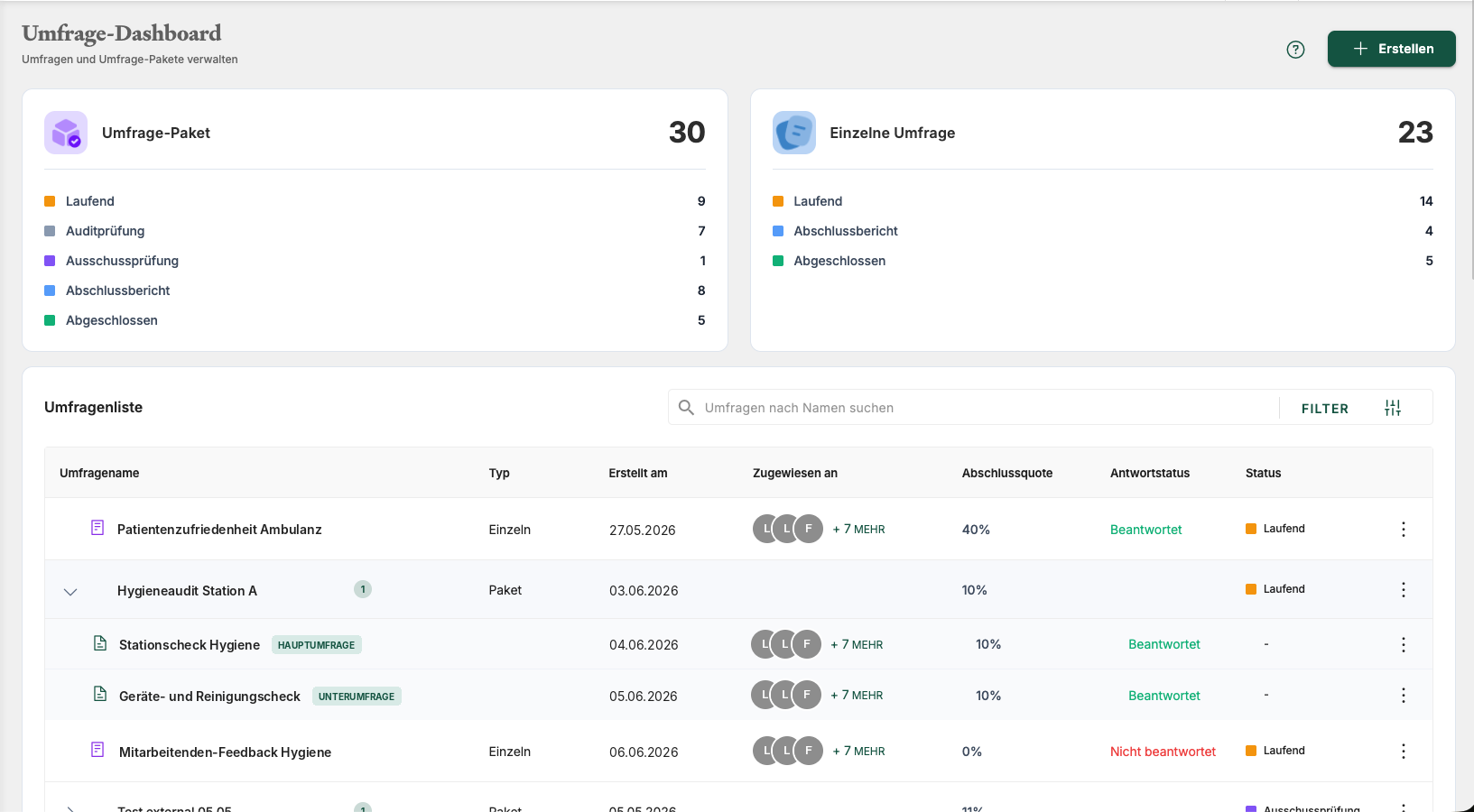Open the survey Stationscheck Hygiene
This screenshot has width=1474, height=812.
190,645
